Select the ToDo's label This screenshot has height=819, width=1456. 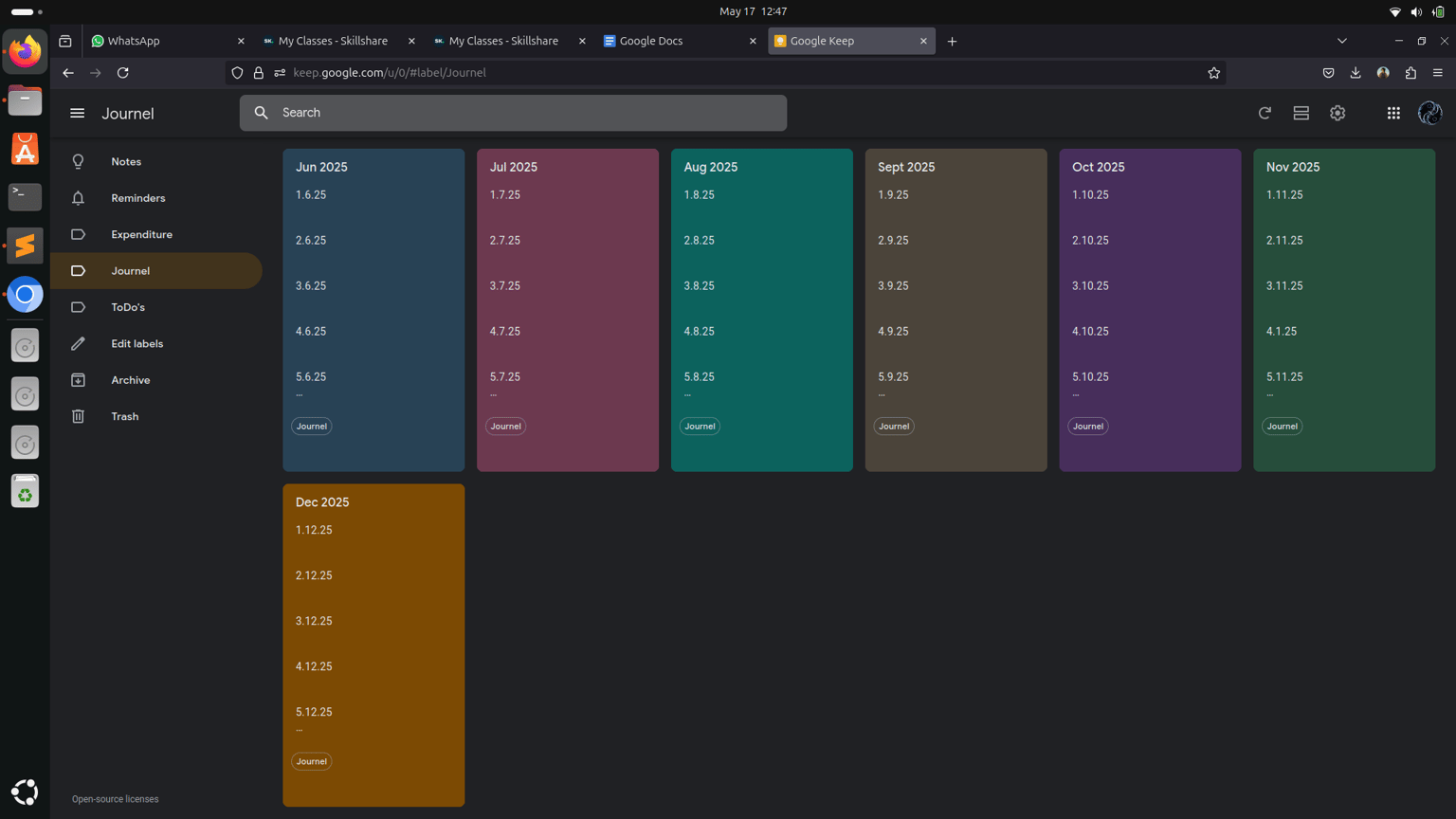click(156, 307)
